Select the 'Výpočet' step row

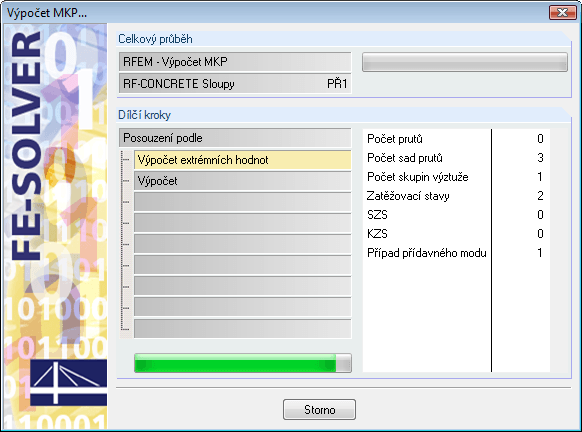pos(242,181)
